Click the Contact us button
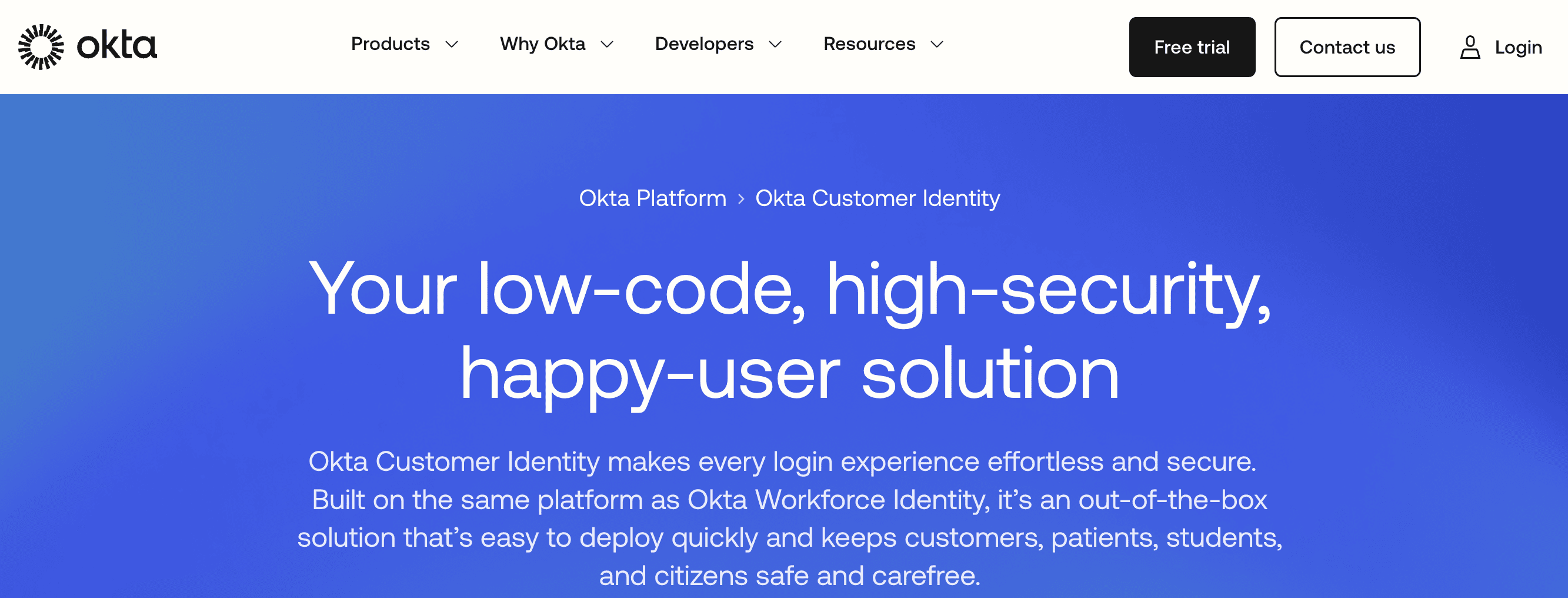The width and height of the screenshot is (1568, 598). pos(1347,47)
